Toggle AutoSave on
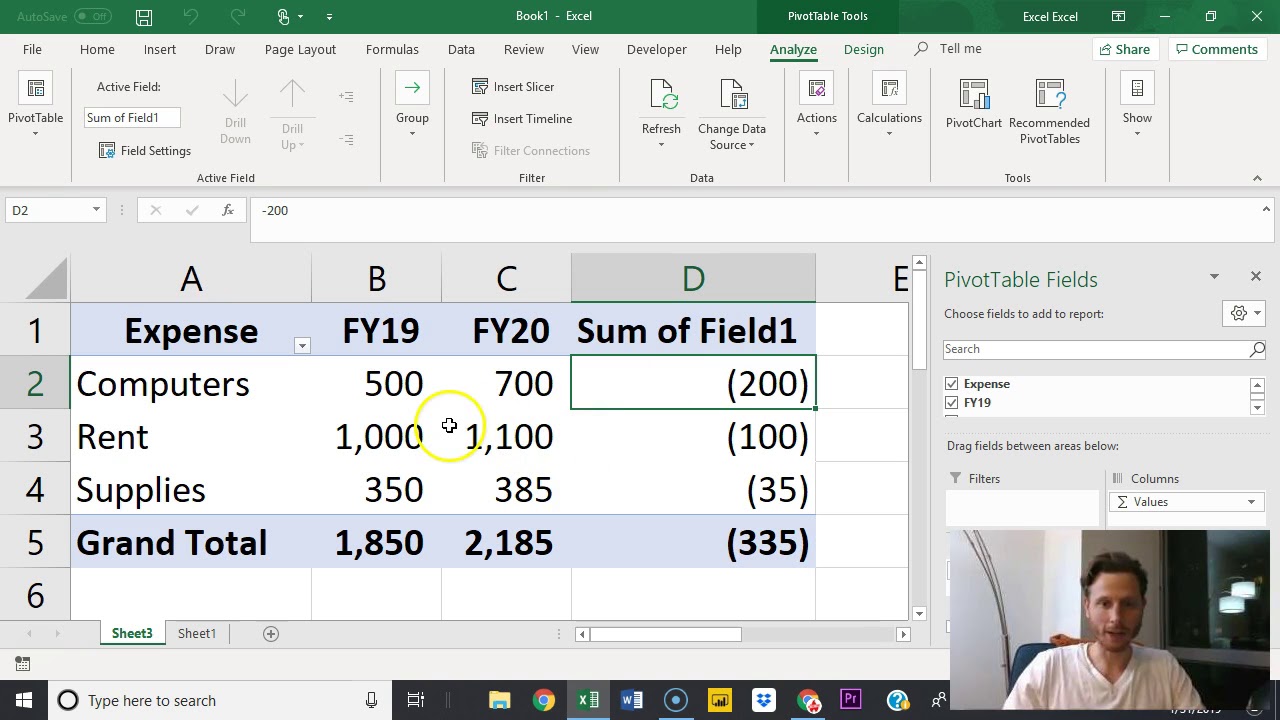 [x=93, y=16]
